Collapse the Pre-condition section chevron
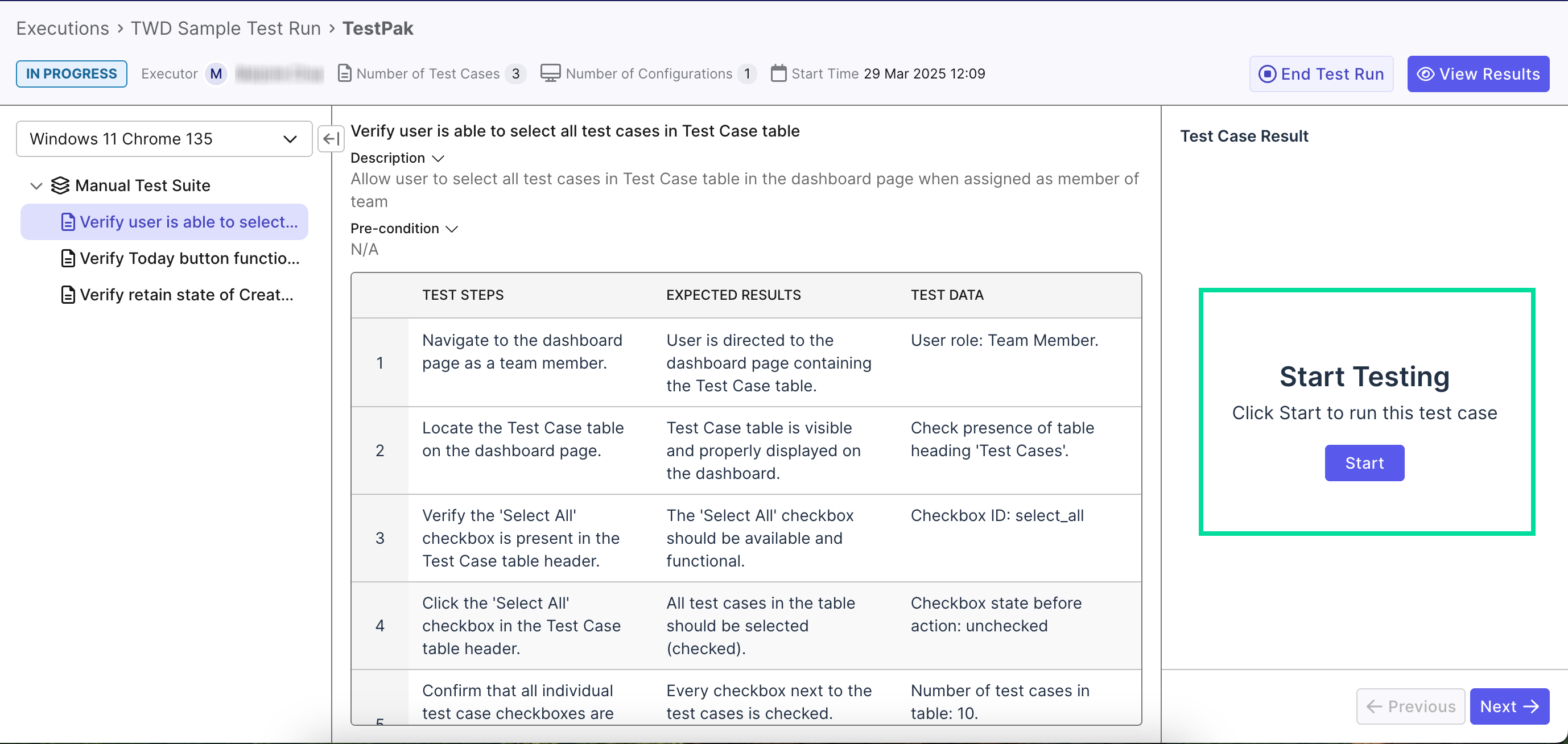Viewport: 1568px width, 744px height. tap(452, 229)
